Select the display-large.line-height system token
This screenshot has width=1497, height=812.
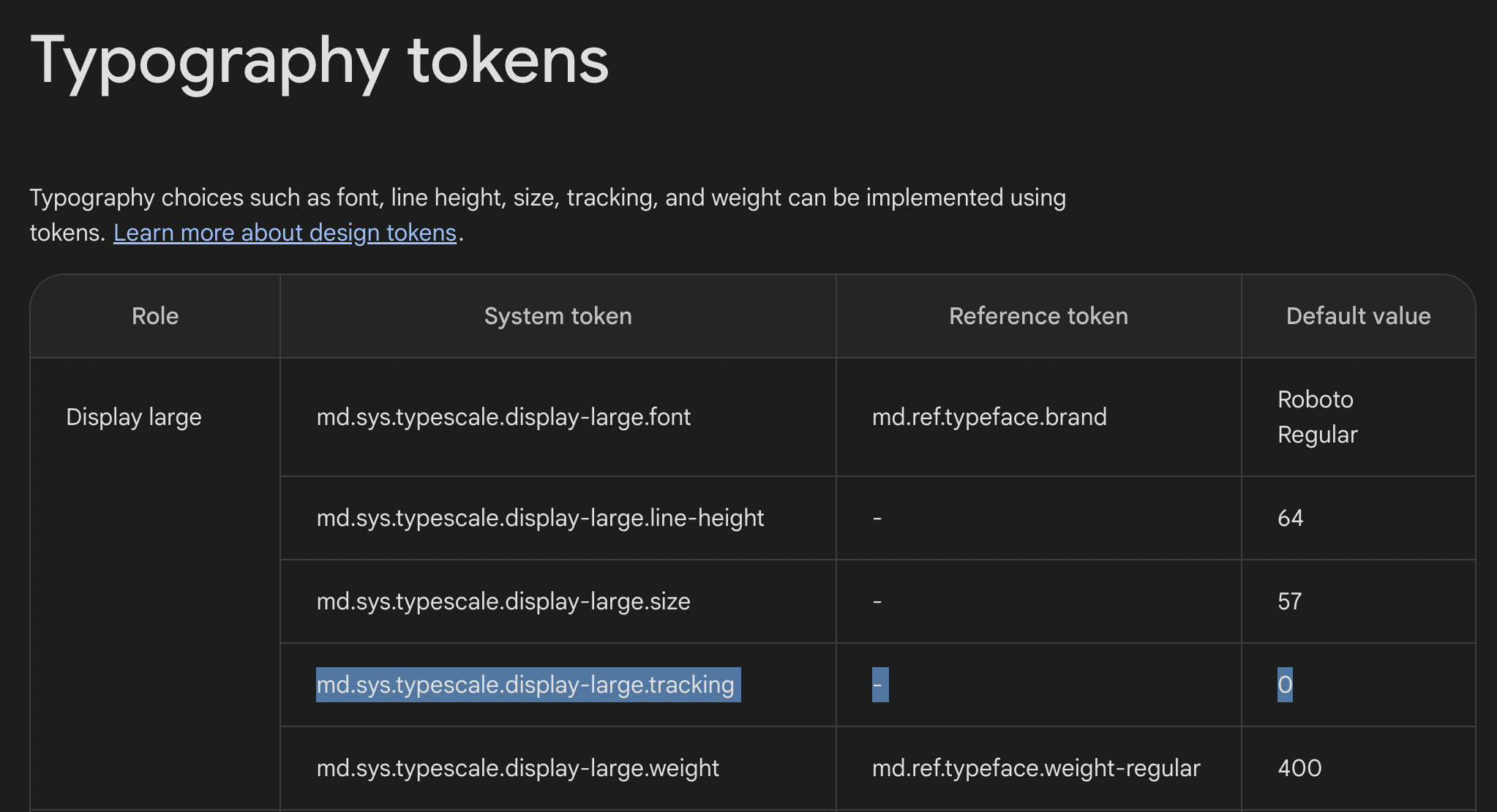pyautogui.click(x=540, y=518)
